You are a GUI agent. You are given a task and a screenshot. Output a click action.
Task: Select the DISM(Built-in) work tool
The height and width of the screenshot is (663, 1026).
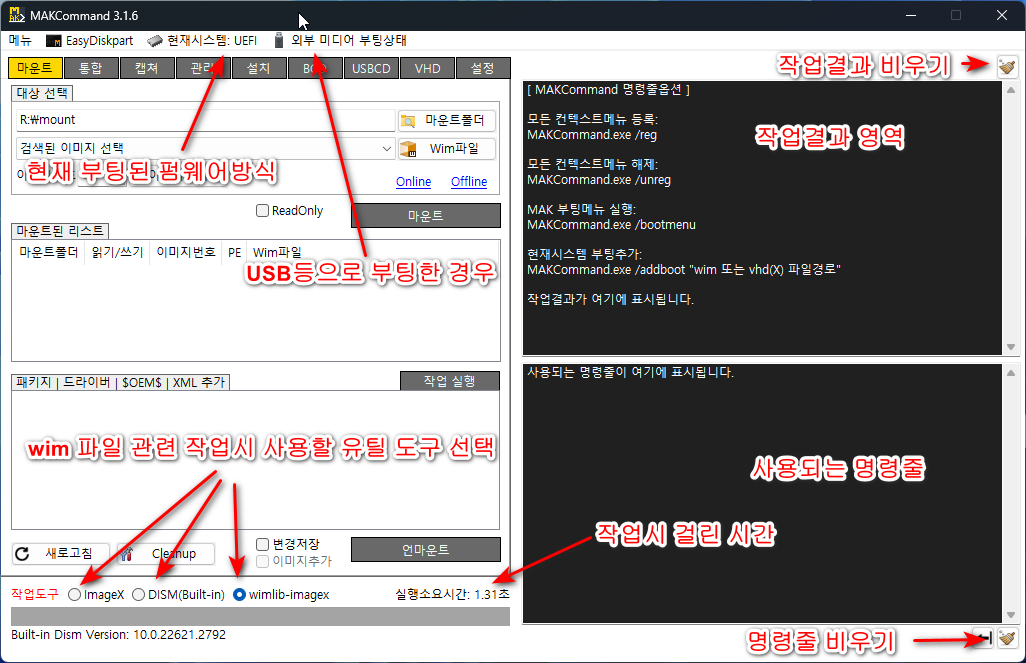pos(138,595)
